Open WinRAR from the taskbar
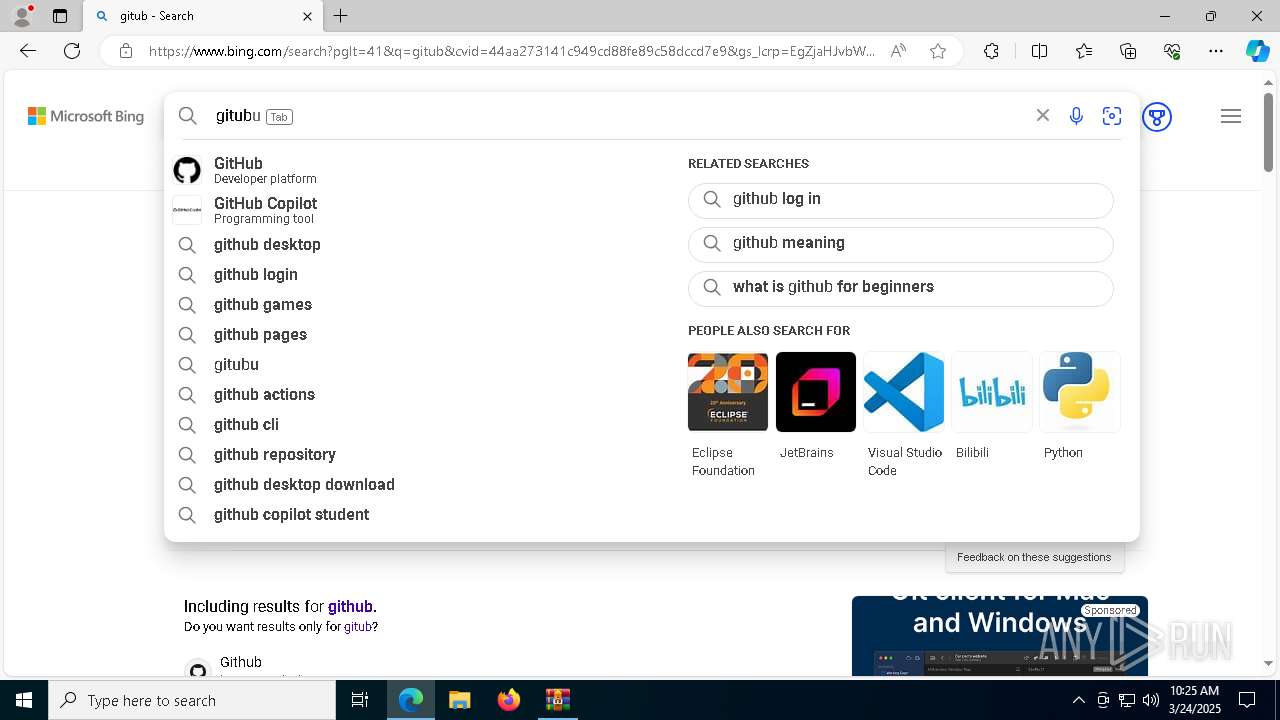 point(557,700)
